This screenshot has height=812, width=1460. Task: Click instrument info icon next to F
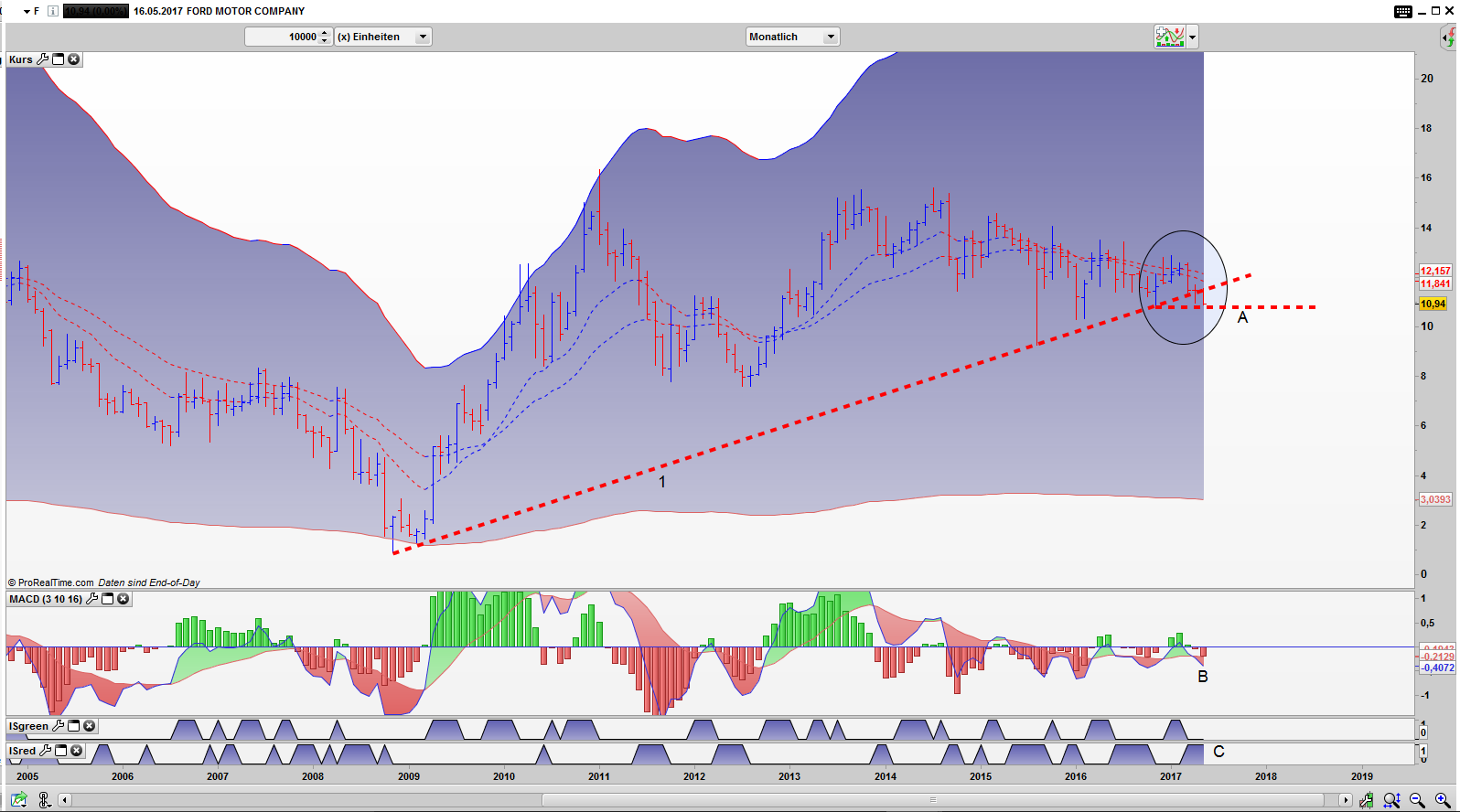(53, 11)
